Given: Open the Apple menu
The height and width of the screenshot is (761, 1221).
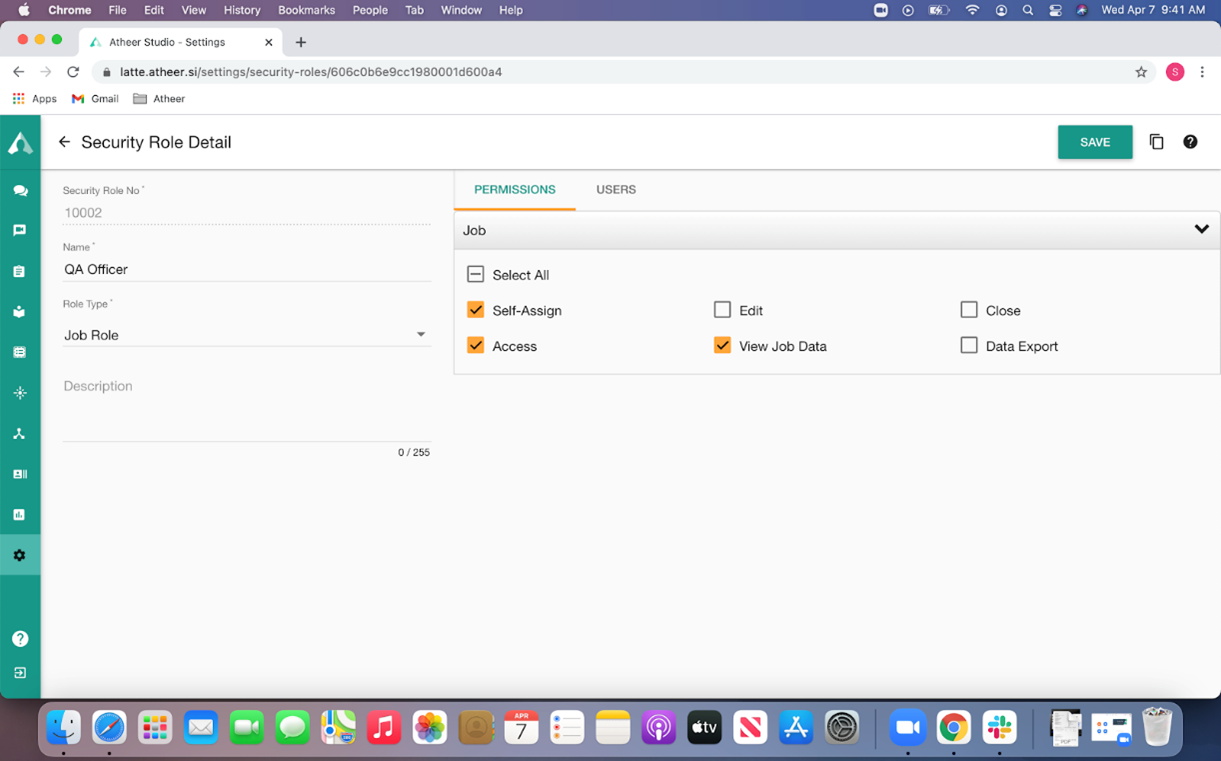Looking at the screenshot, I should 24,10.
